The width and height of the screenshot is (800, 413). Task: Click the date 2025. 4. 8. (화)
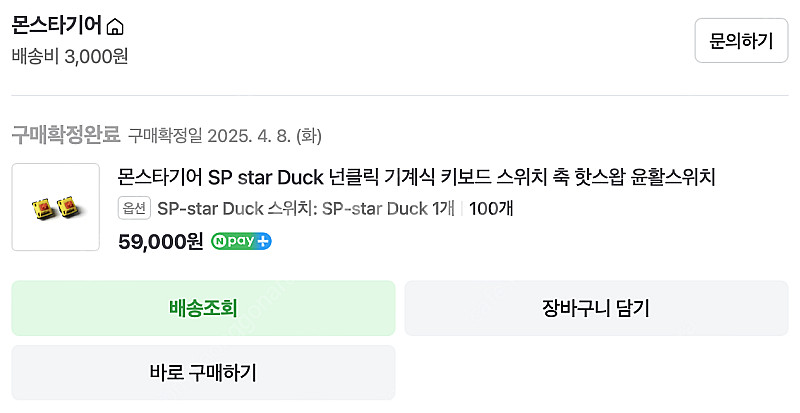264,135
